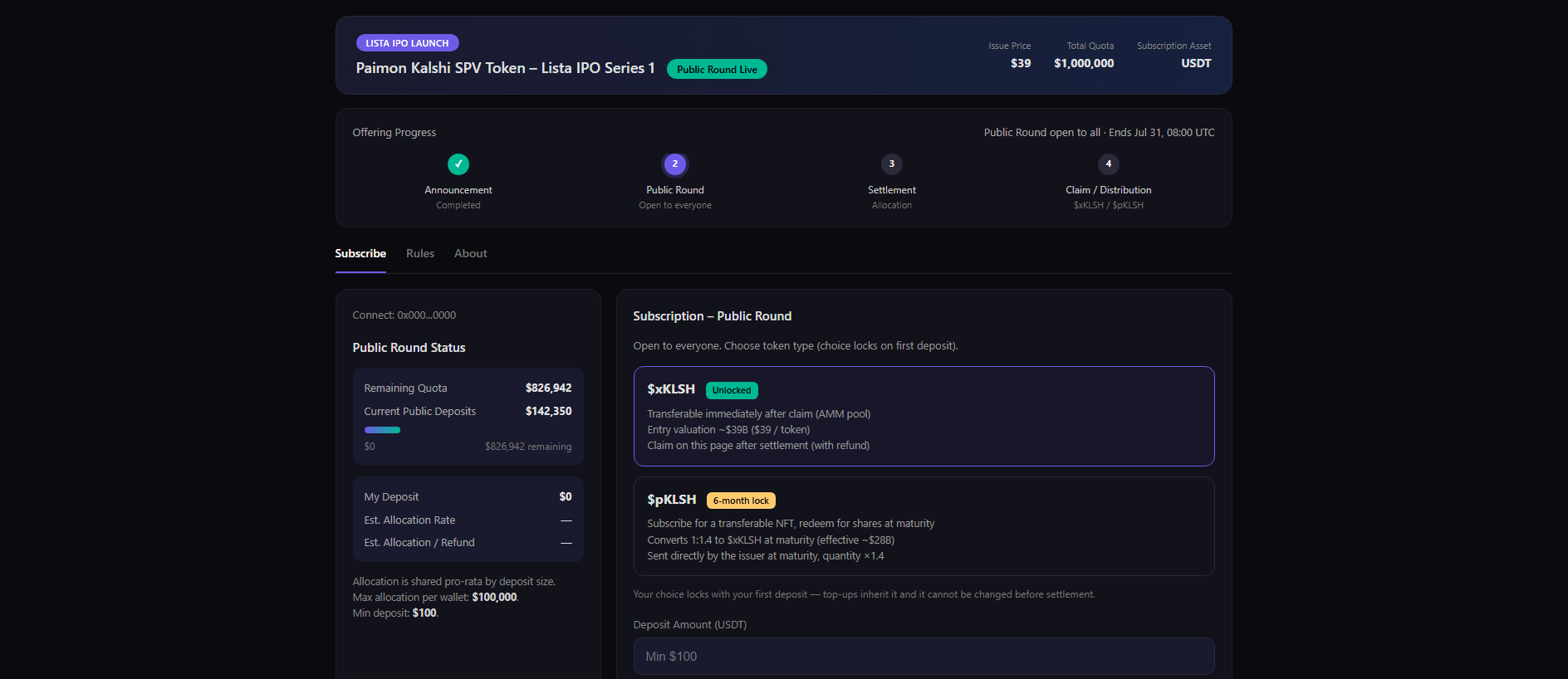Click the LISTA IPO LAUNCH badge

pos(407,43)
